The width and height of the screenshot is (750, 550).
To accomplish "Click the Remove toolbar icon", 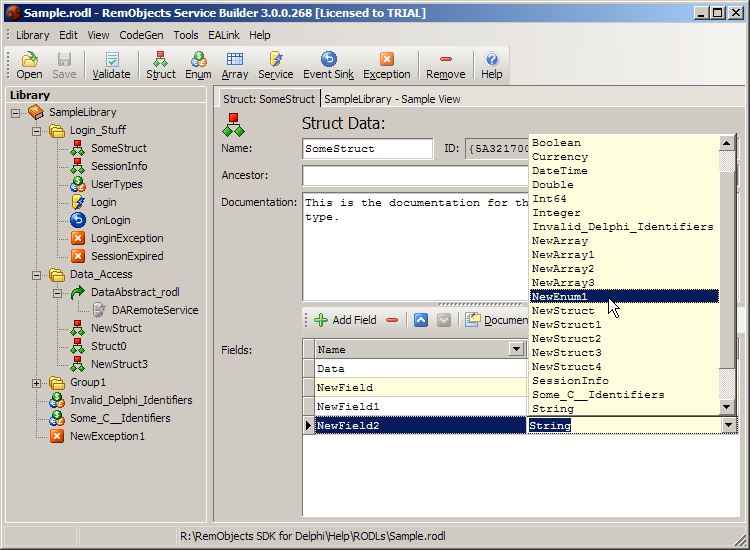I will 446,65.
